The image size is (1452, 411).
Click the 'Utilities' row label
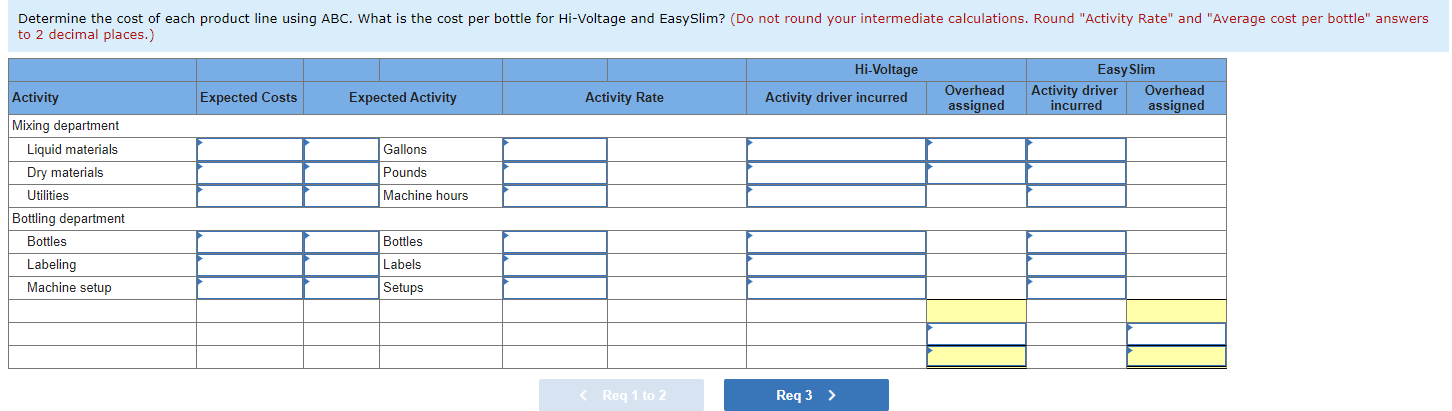tap(48, 195)
